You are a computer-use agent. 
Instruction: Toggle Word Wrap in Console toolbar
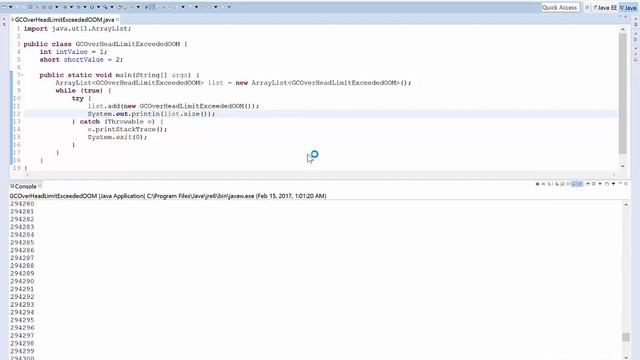(x=568, y=184)
